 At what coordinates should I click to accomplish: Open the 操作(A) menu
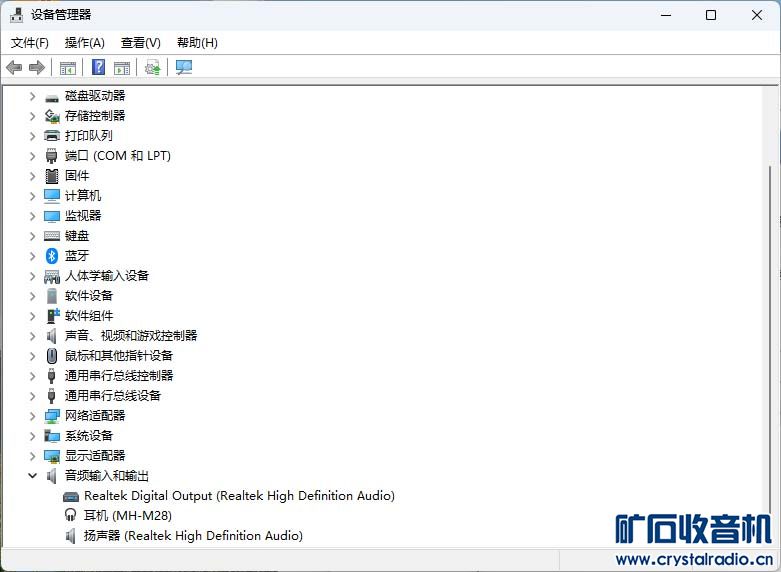85,43
